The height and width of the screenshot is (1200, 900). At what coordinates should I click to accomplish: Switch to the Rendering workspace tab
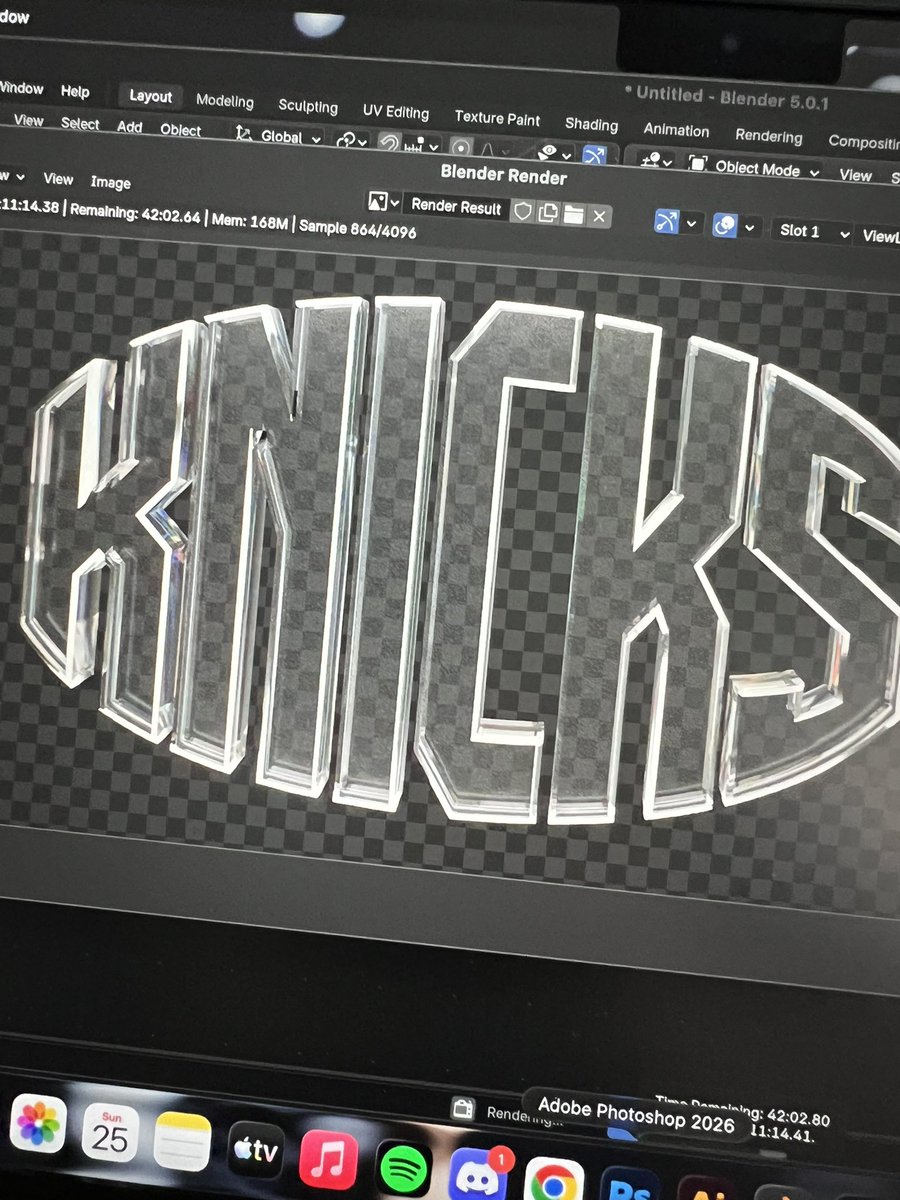coord(769,136)
